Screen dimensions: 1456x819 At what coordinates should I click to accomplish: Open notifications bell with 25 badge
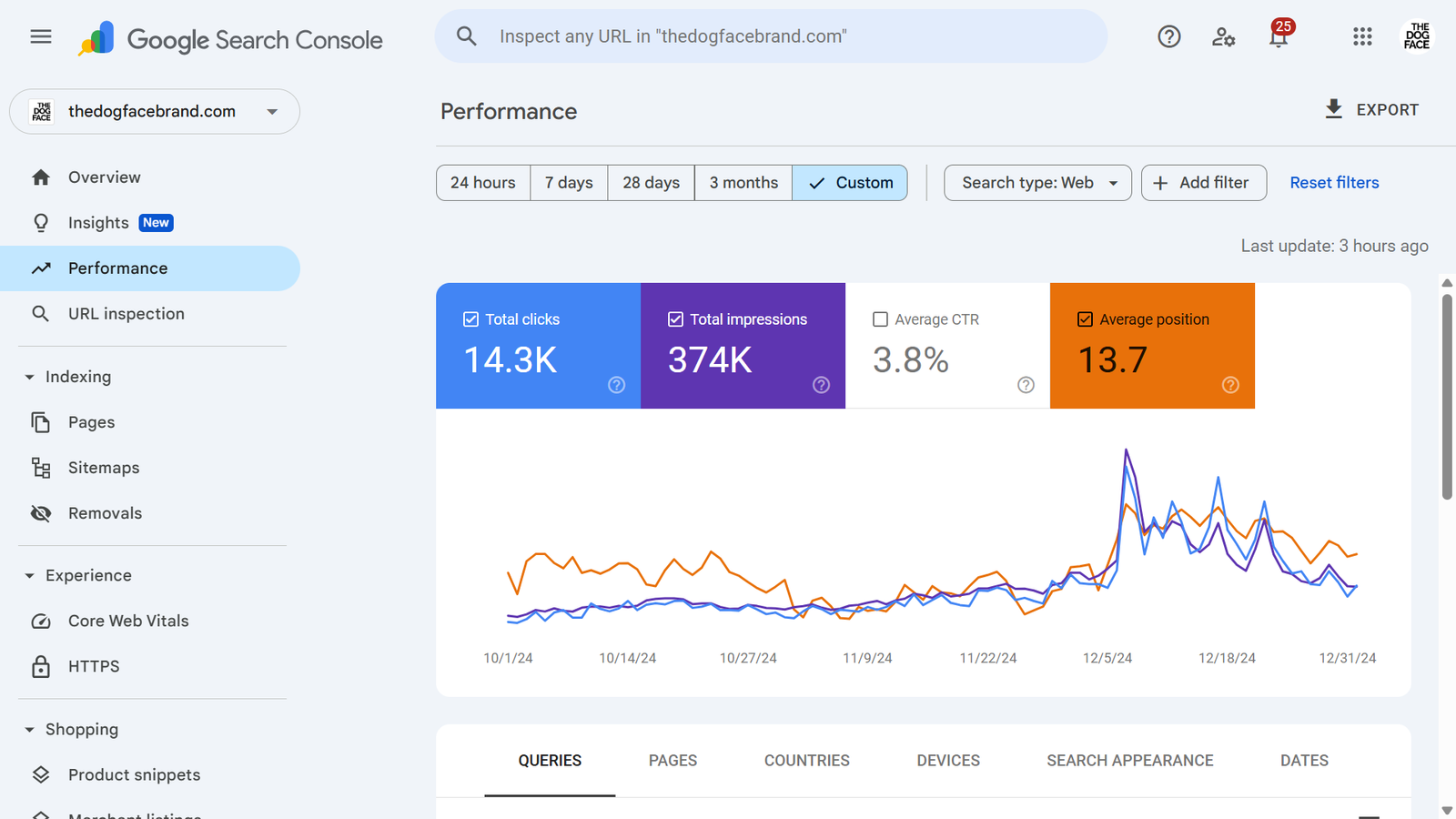click(1279, 35)
